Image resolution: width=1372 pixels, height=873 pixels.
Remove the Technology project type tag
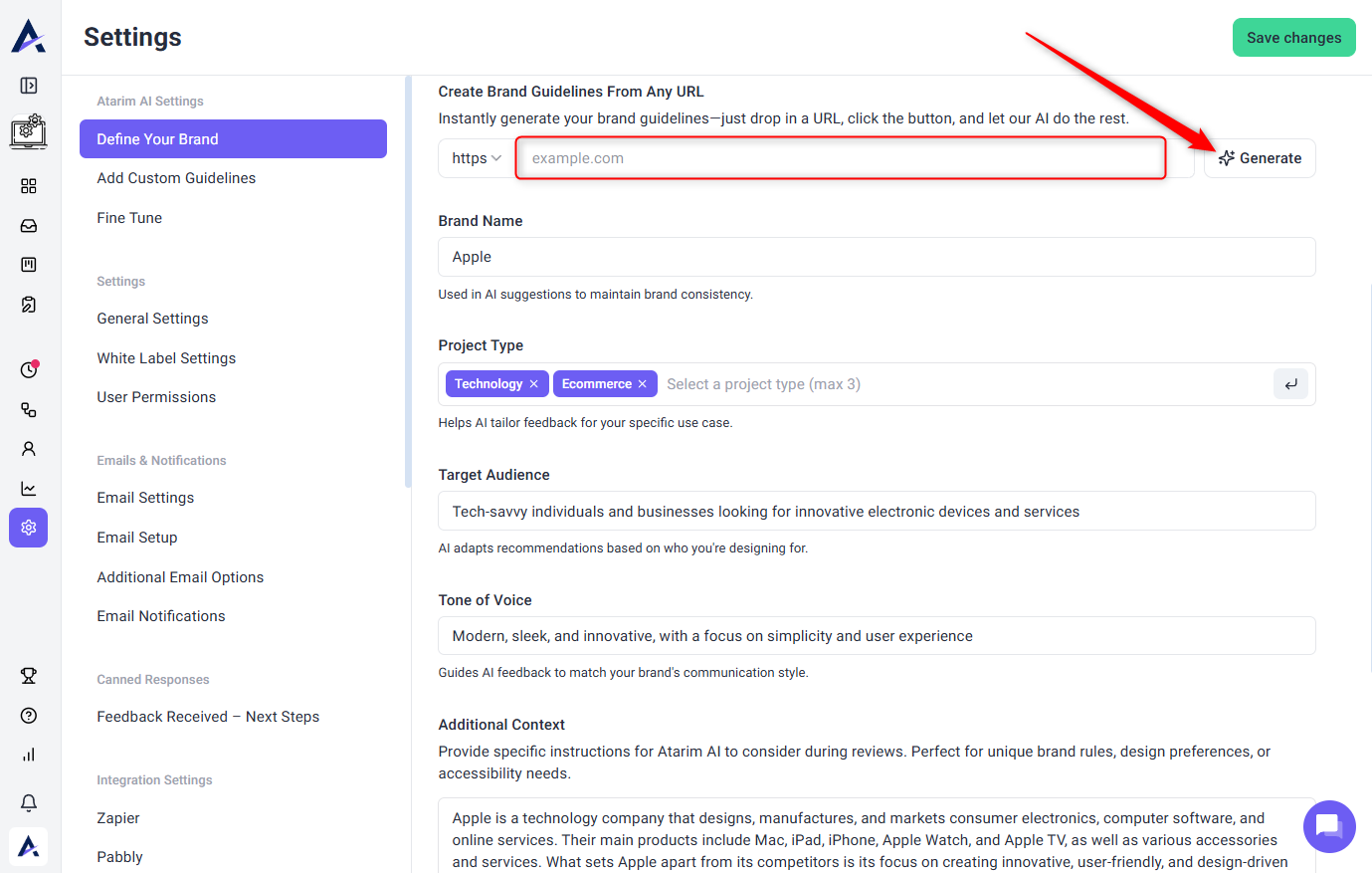pos(534,384)
